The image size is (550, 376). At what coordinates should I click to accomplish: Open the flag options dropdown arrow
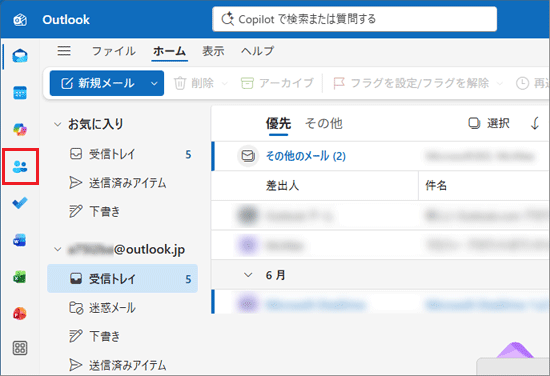500,83
